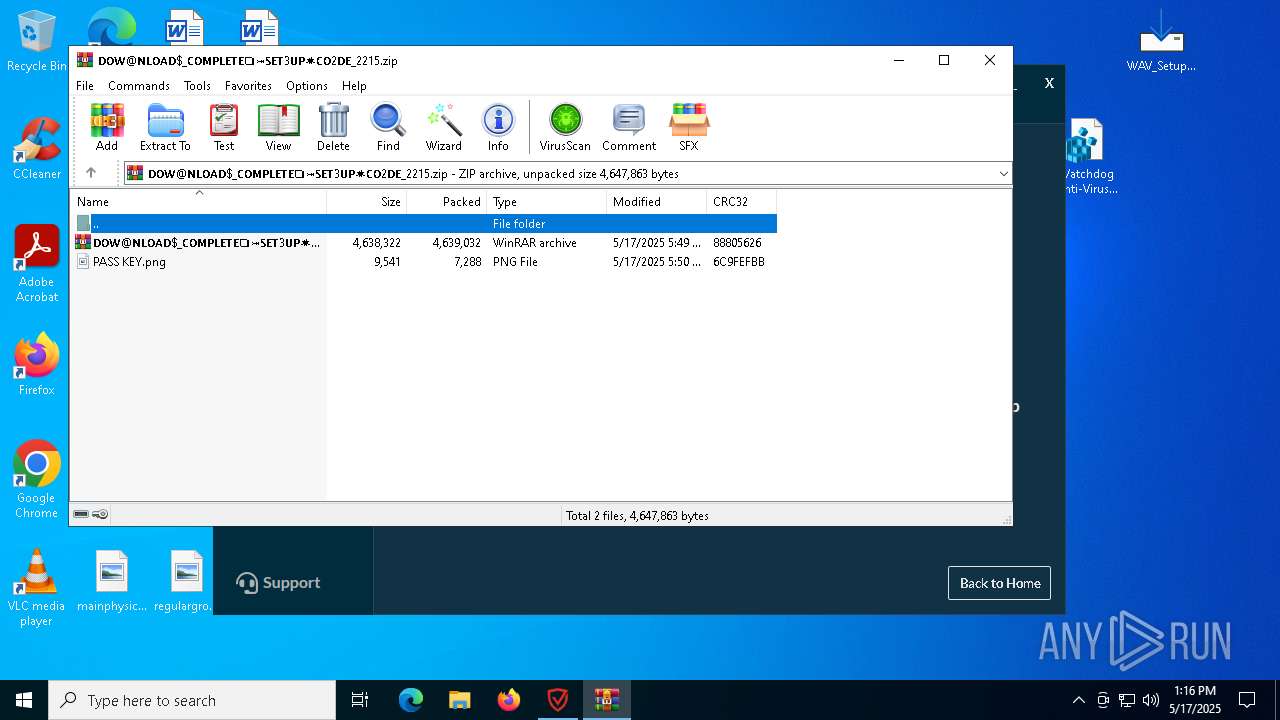Open the Help menu

tap(354, 86)
